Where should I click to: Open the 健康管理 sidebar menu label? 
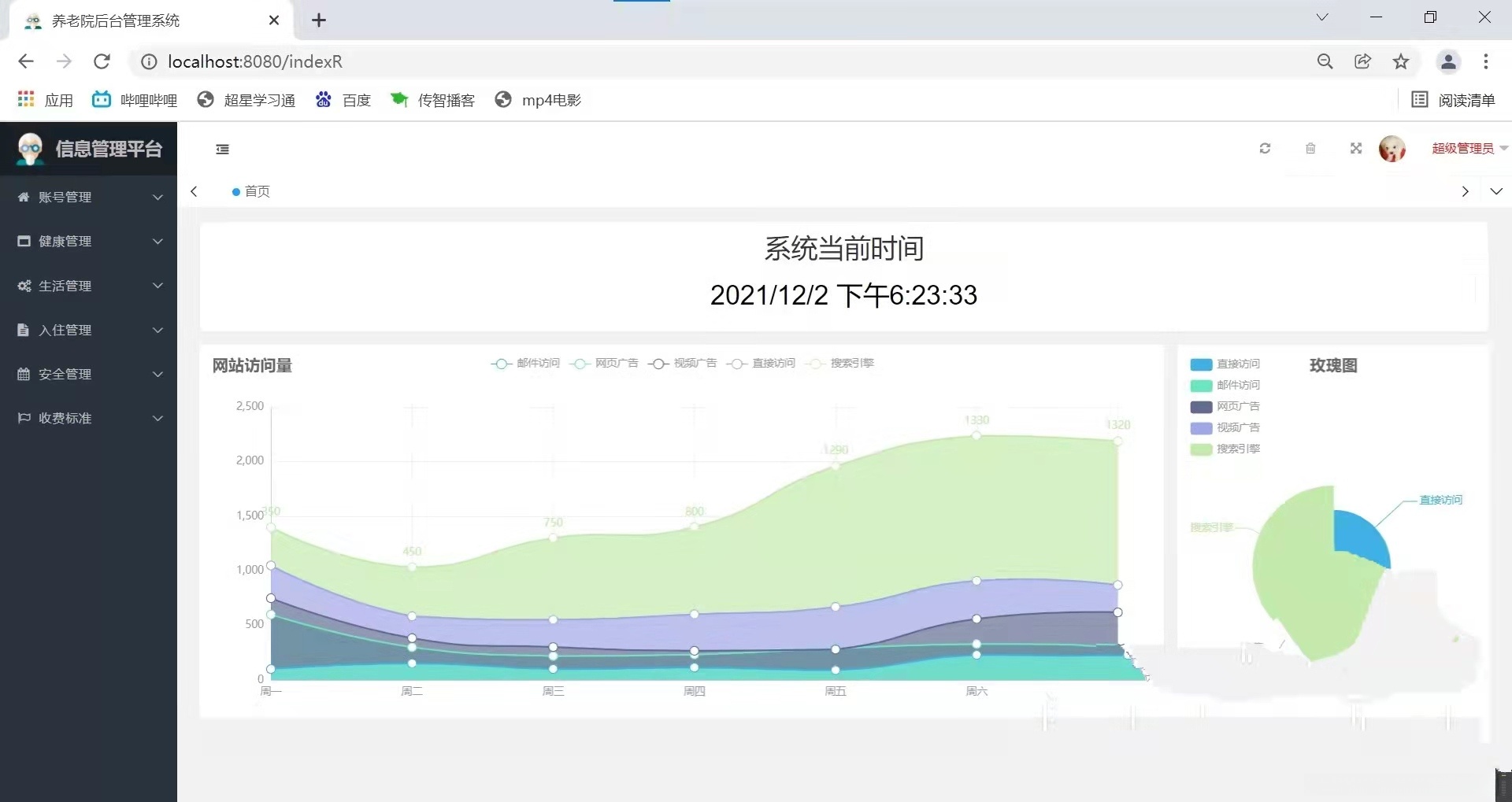click(65, 241)
